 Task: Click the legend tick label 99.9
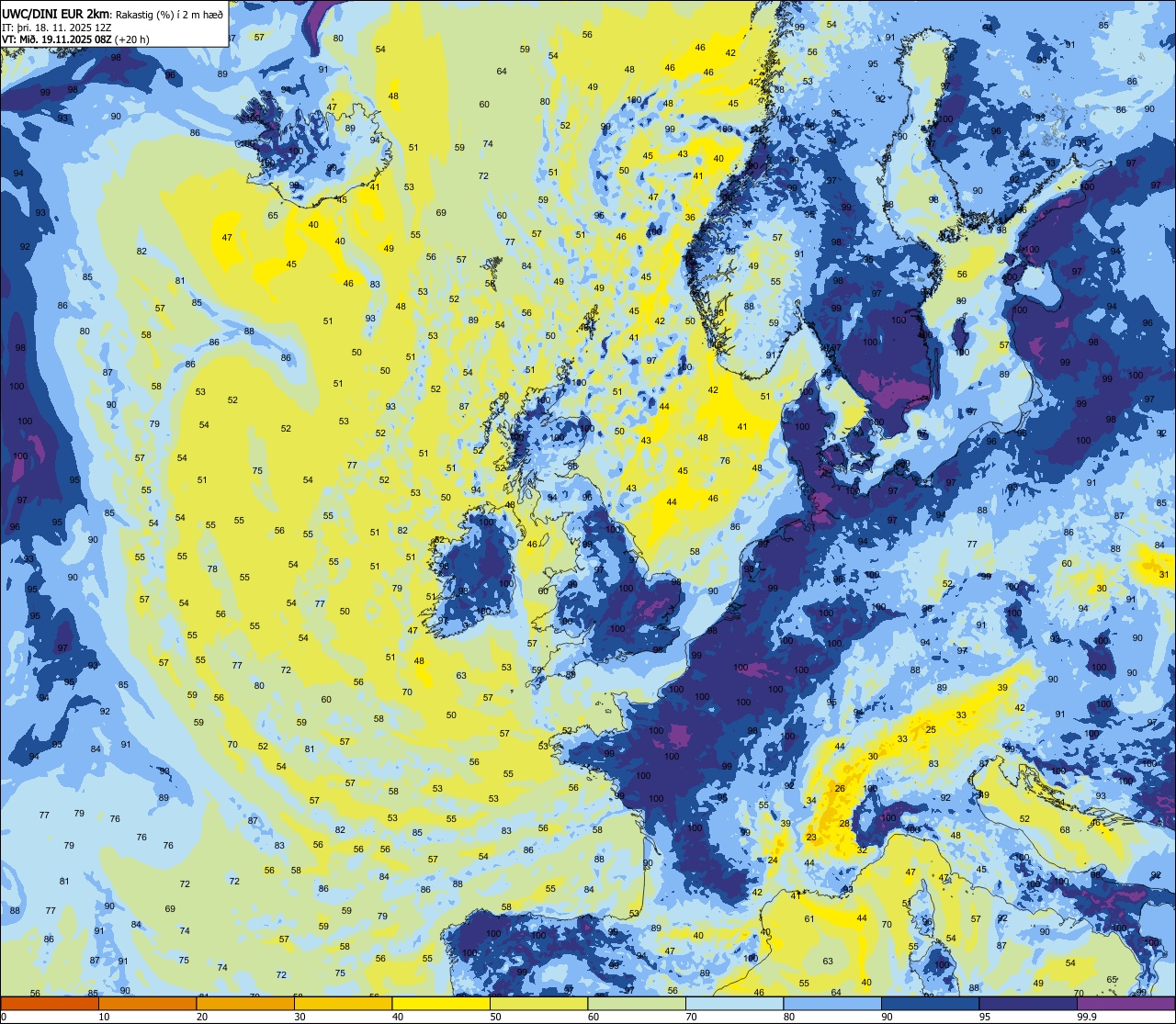pyautogui.click(x=1088, y=1017)
